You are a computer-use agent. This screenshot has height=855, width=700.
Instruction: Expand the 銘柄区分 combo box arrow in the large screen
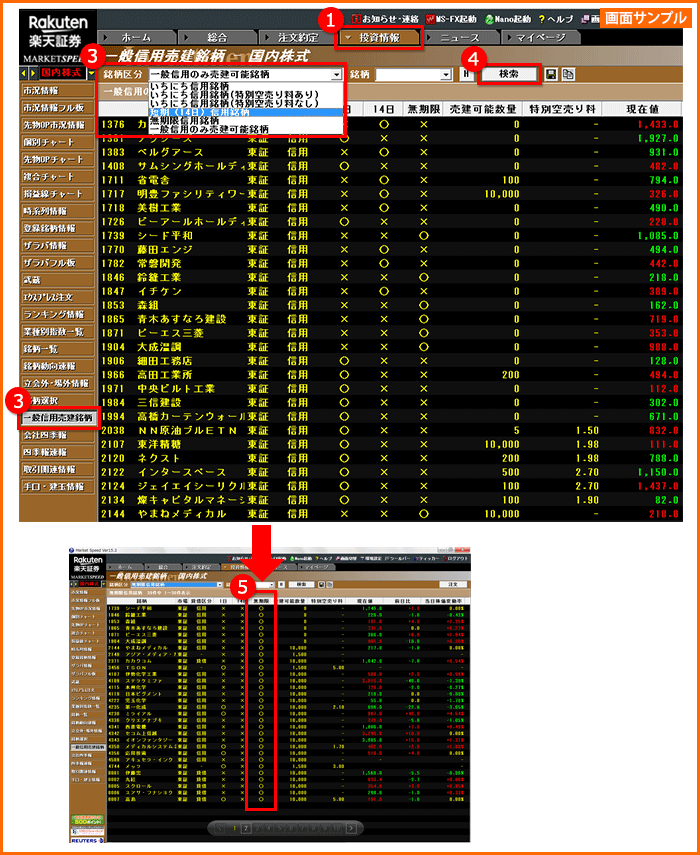pyautogui.click(x=336, y=75)
